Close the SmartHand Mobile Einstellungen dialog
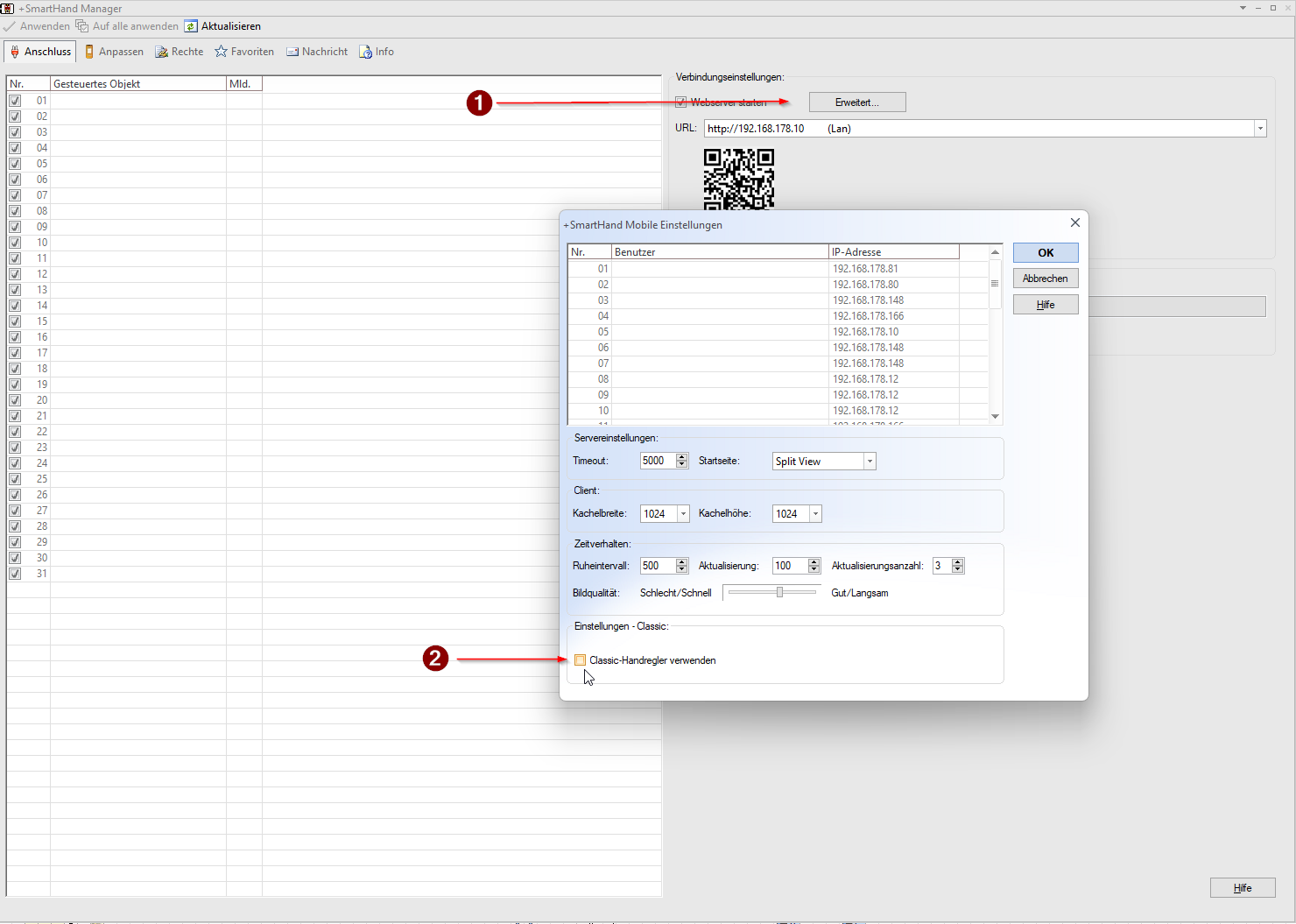The width and height of the screenshot is (1296, 924). (1074, 222)
